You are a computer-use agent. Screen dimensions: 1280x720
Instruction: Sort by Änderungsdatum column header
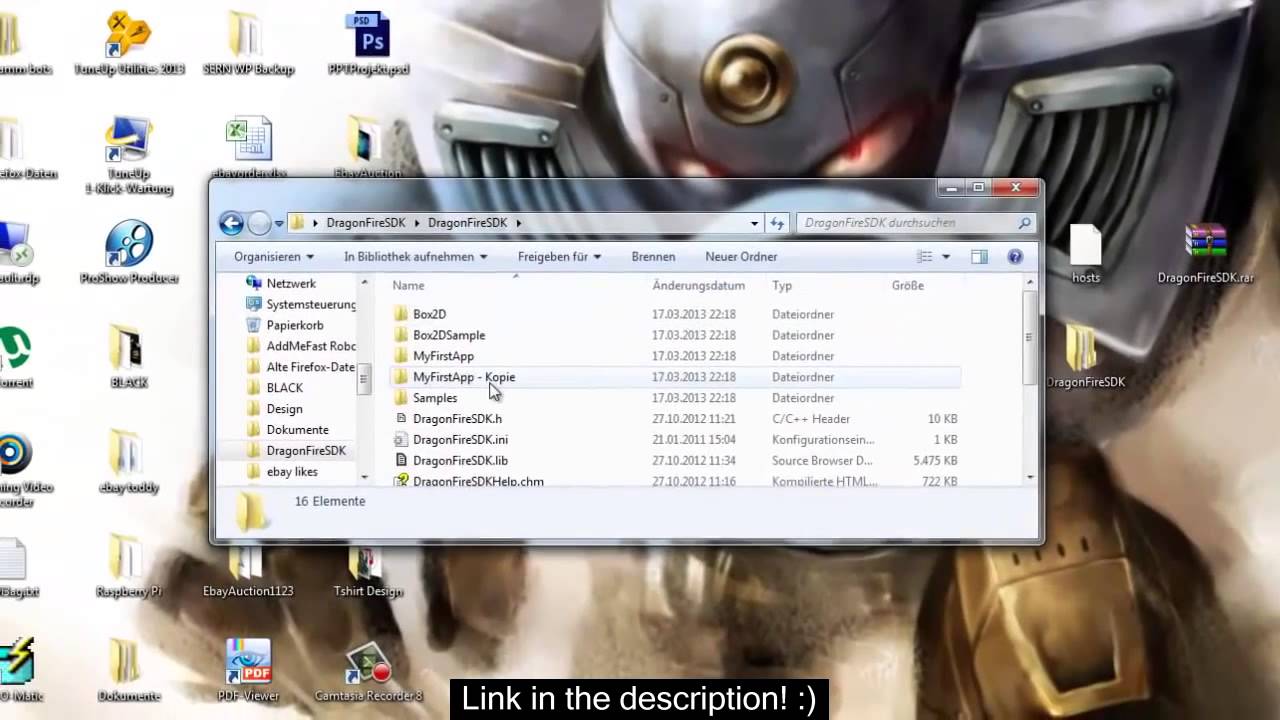click(x=698, y=286)
